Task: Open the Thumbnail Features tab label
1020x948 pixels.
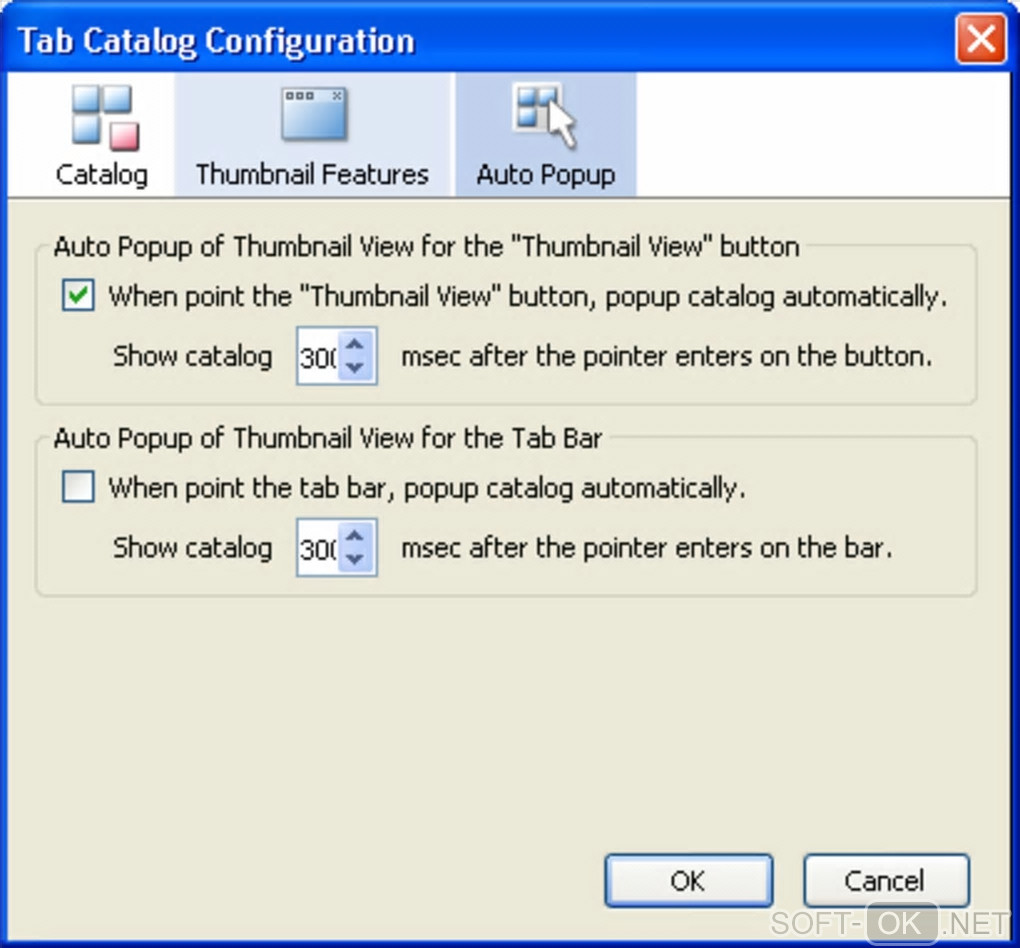Action: [312, 174]
